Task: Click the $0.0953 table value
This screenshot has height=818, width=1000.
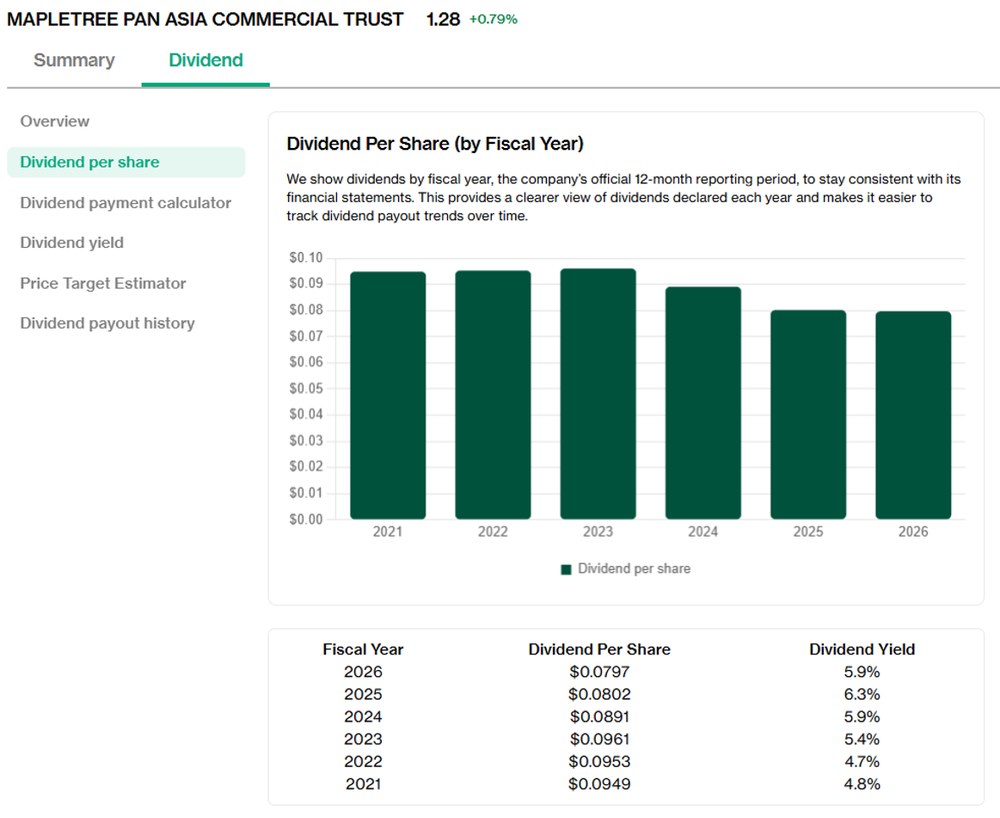Action: pyautogui.click(x=599, y=761)
